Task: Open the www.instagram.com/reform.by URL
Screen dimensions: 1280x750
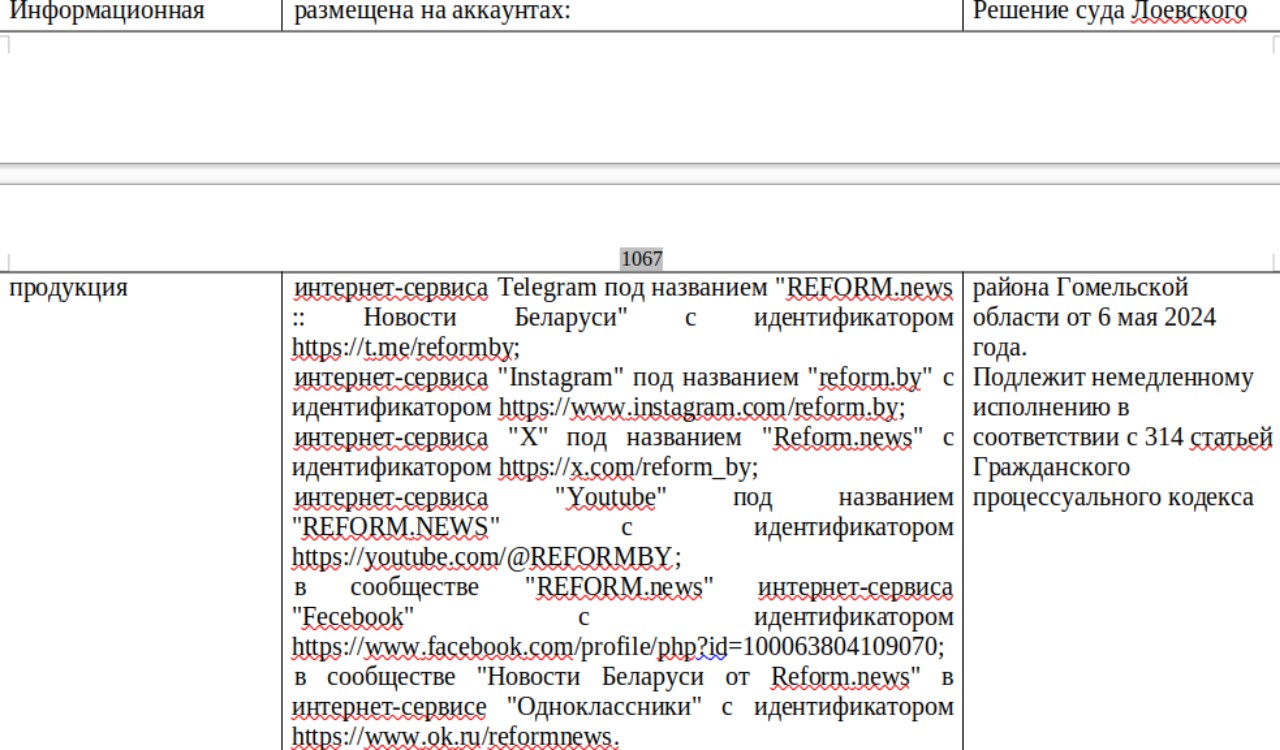Action: [702, 408]
